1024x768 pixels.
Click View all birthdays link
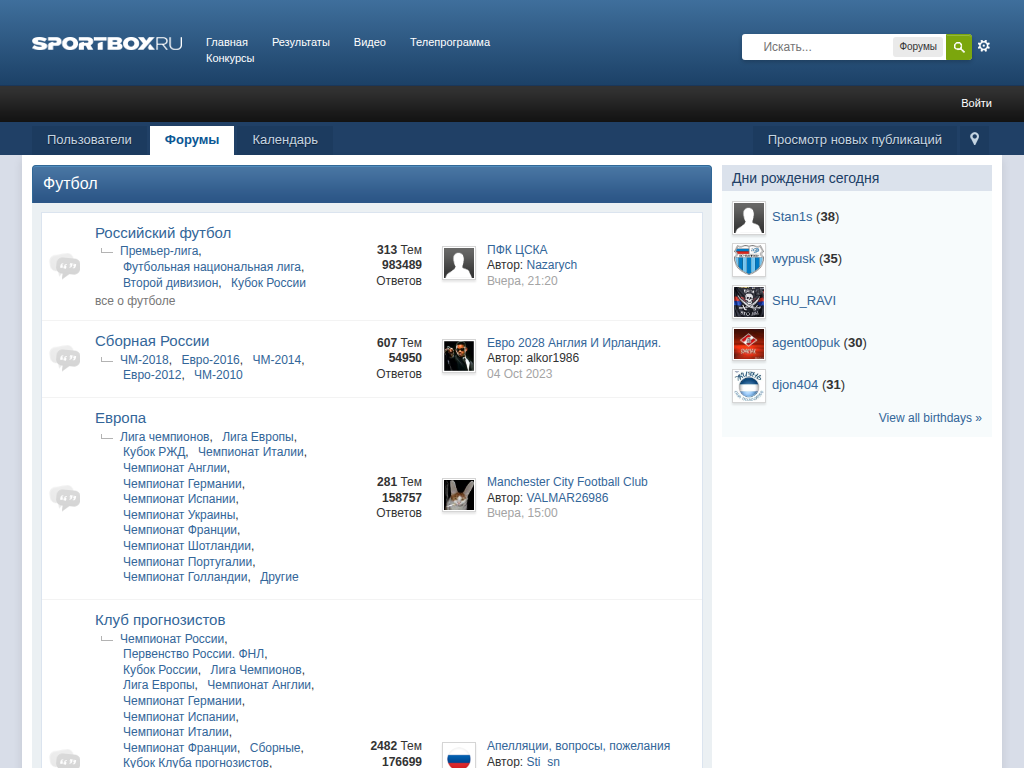(x=930, y=418)
